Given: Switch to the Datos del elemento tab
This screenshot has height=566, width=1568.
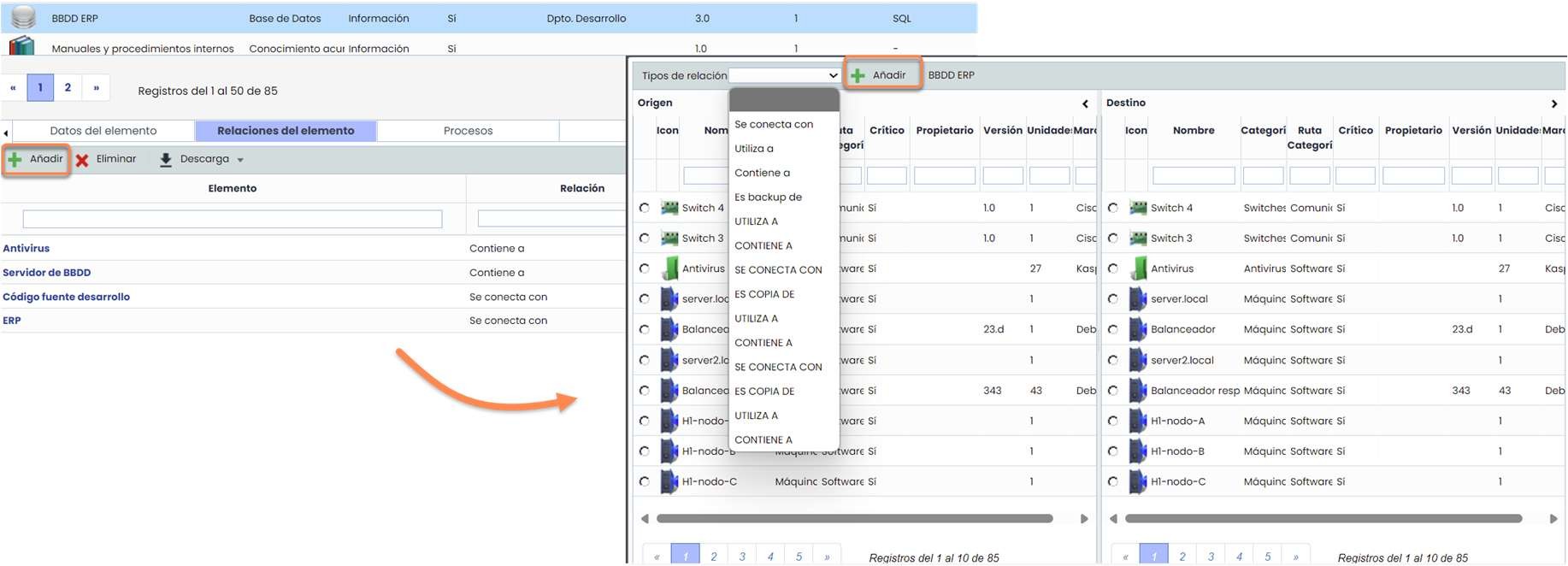Looking at the screenshot, I should pyautogui.click(x=103, y=131).
